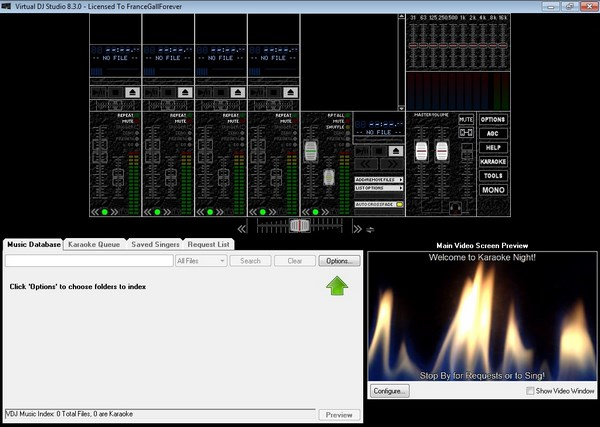Click the crossfader swap arrows icon
The height and width of the screenshot is (427, 600).
[369, 229]
